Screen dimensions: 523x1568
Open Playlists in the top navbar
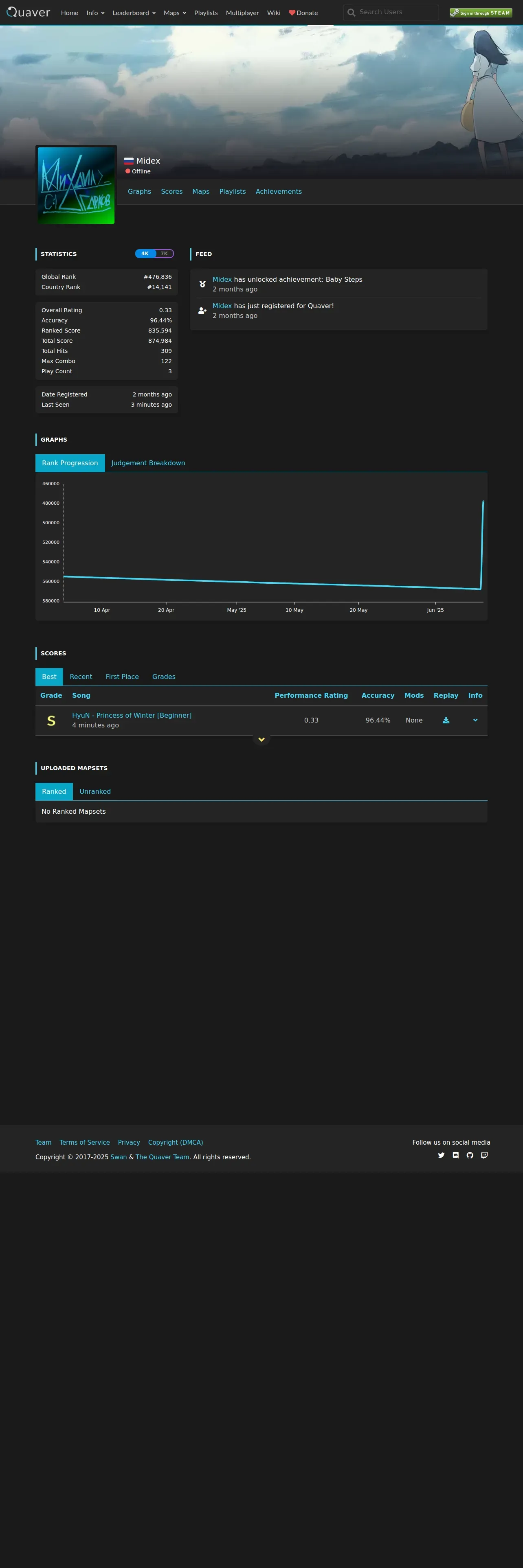tap(206, 13)
